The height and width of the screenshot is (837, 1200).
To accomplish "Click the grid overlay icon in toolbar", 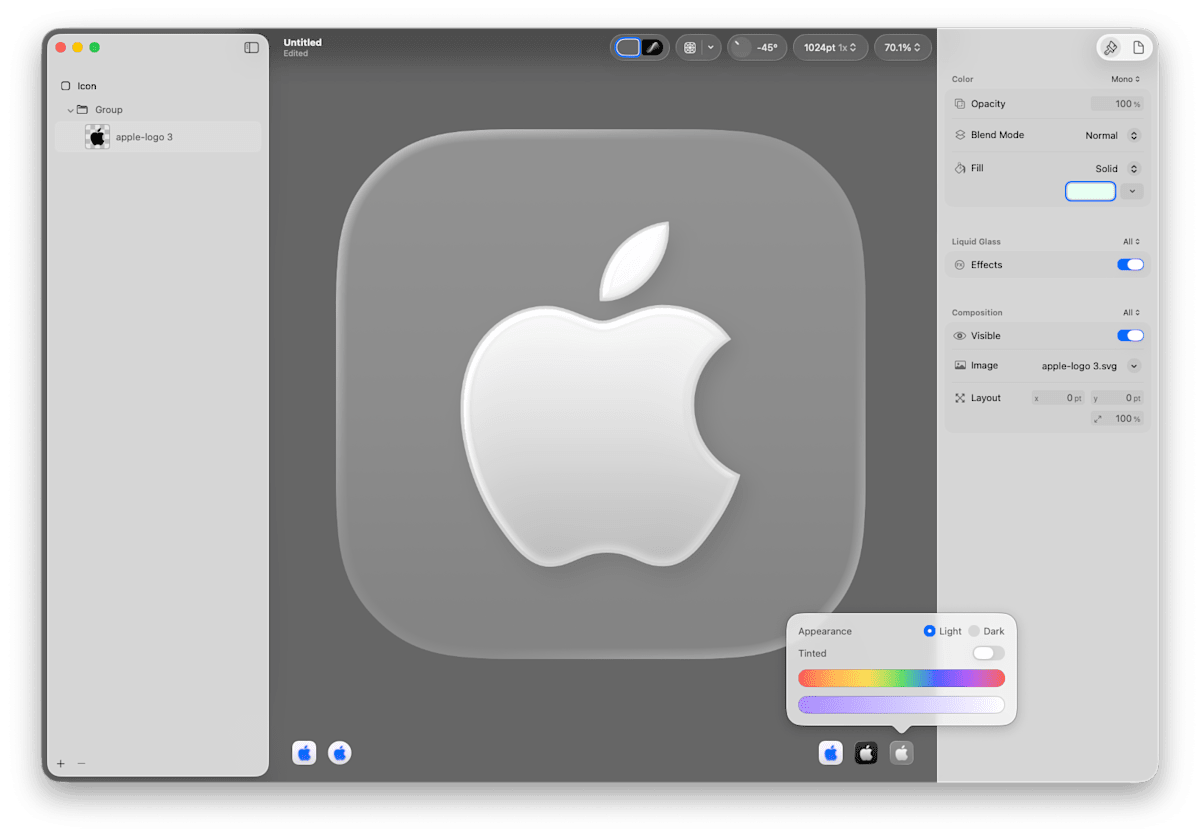I will (x=689, y=47).
